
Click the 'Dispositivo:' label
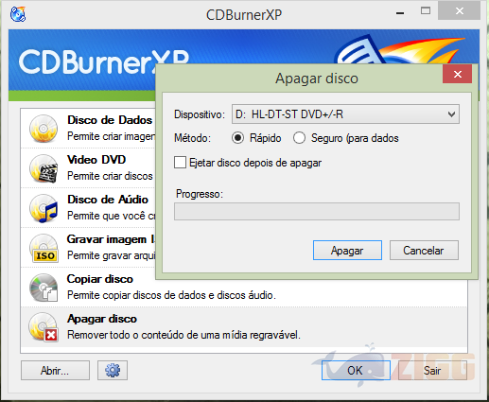[200, 114]
